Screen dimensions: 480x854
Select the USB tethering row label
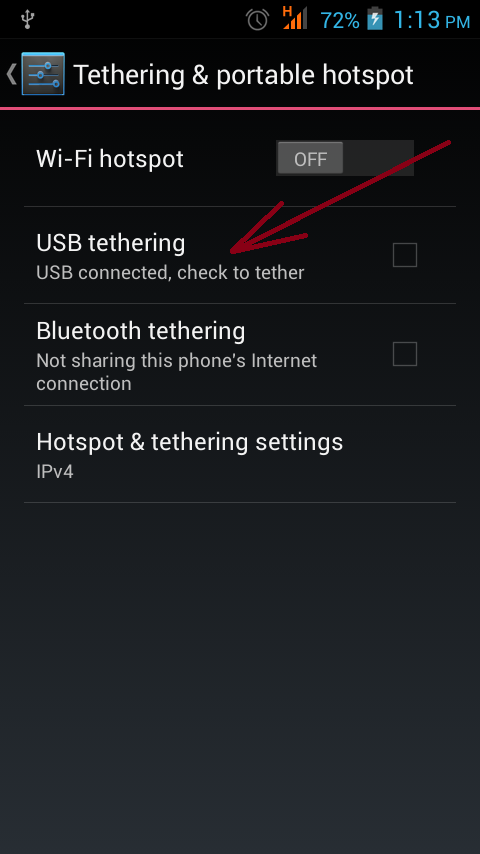click(111, 243)
